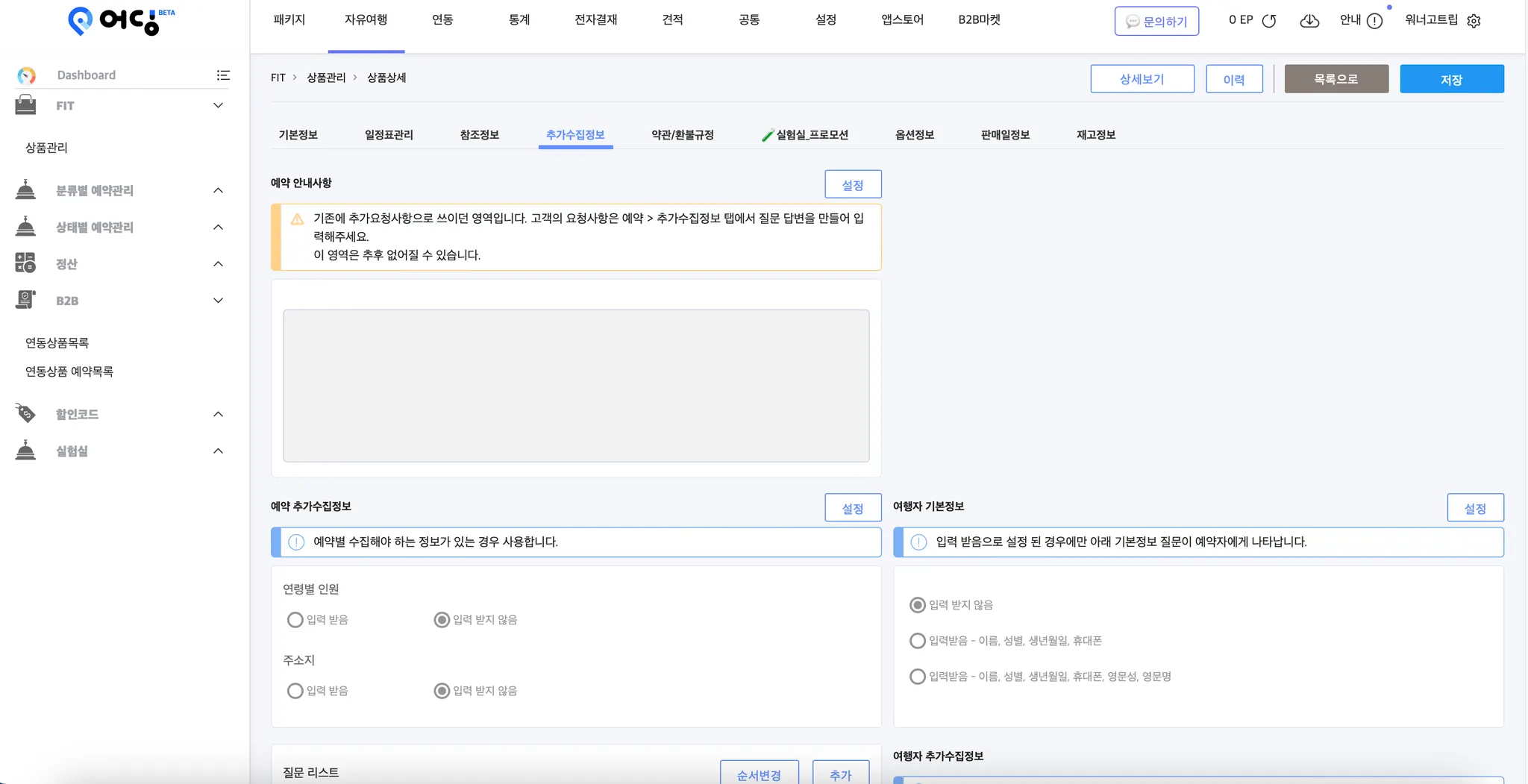Select 입력 받음 for 연령별 인원
The width and height of the screenshot is (1528, 784).
click(295, 620)
